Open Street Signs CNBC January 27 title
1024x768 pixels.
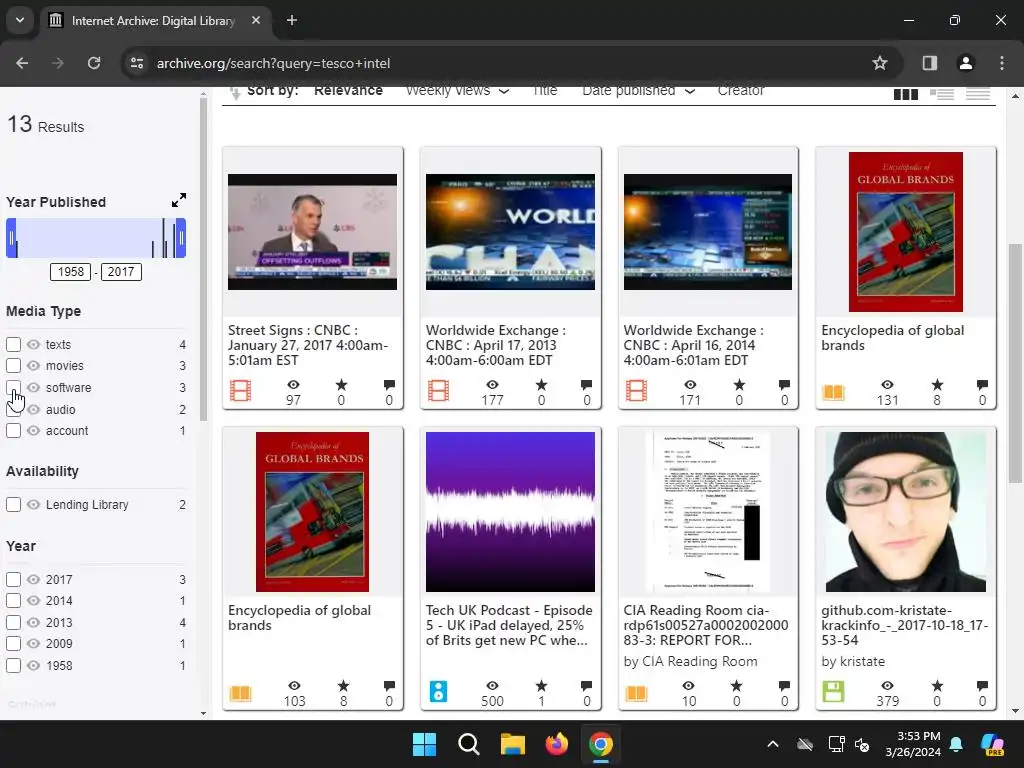pos(308,345)
